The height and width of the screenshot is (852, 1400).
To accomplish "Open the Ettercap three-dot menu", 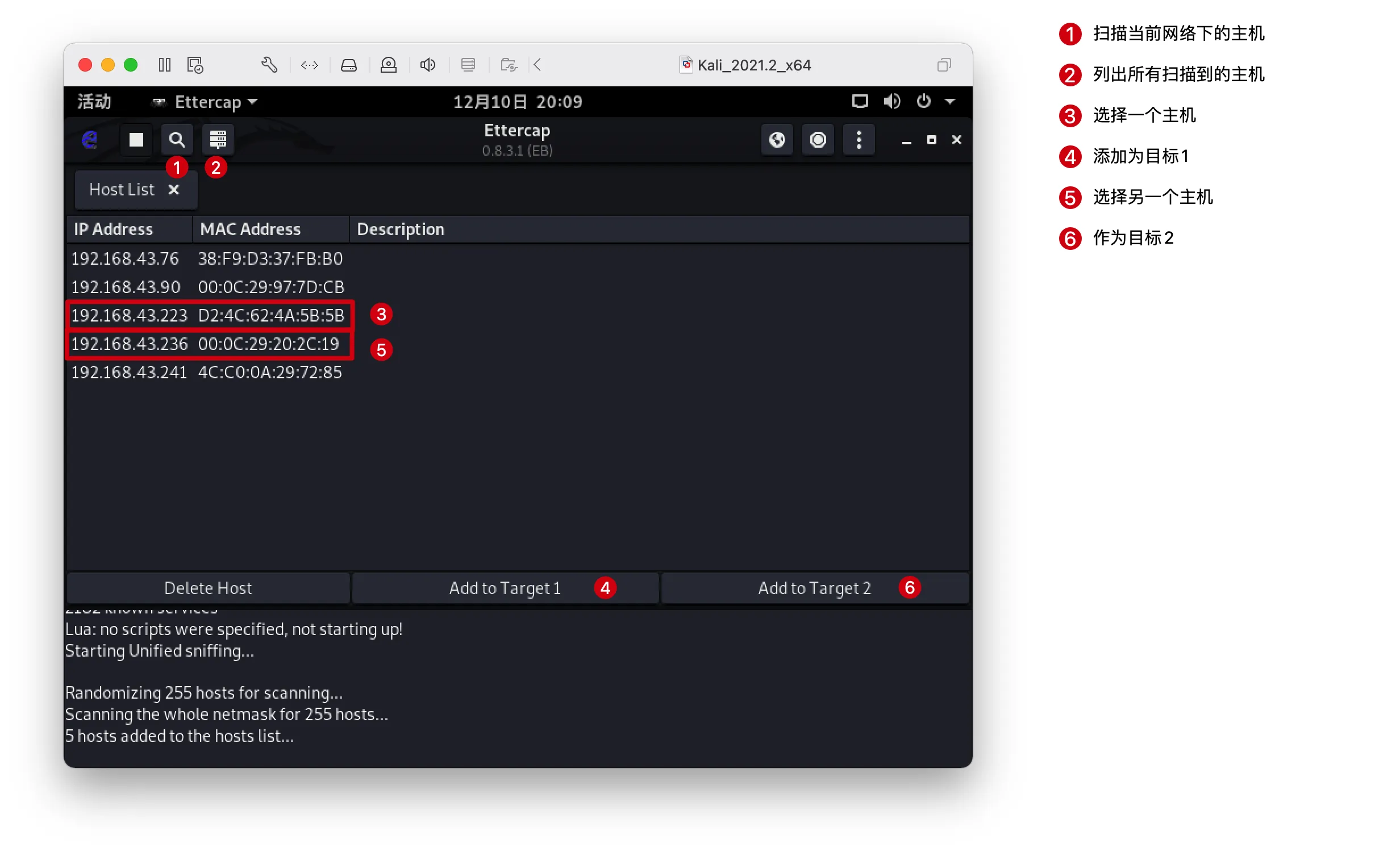I will [859, 140].
